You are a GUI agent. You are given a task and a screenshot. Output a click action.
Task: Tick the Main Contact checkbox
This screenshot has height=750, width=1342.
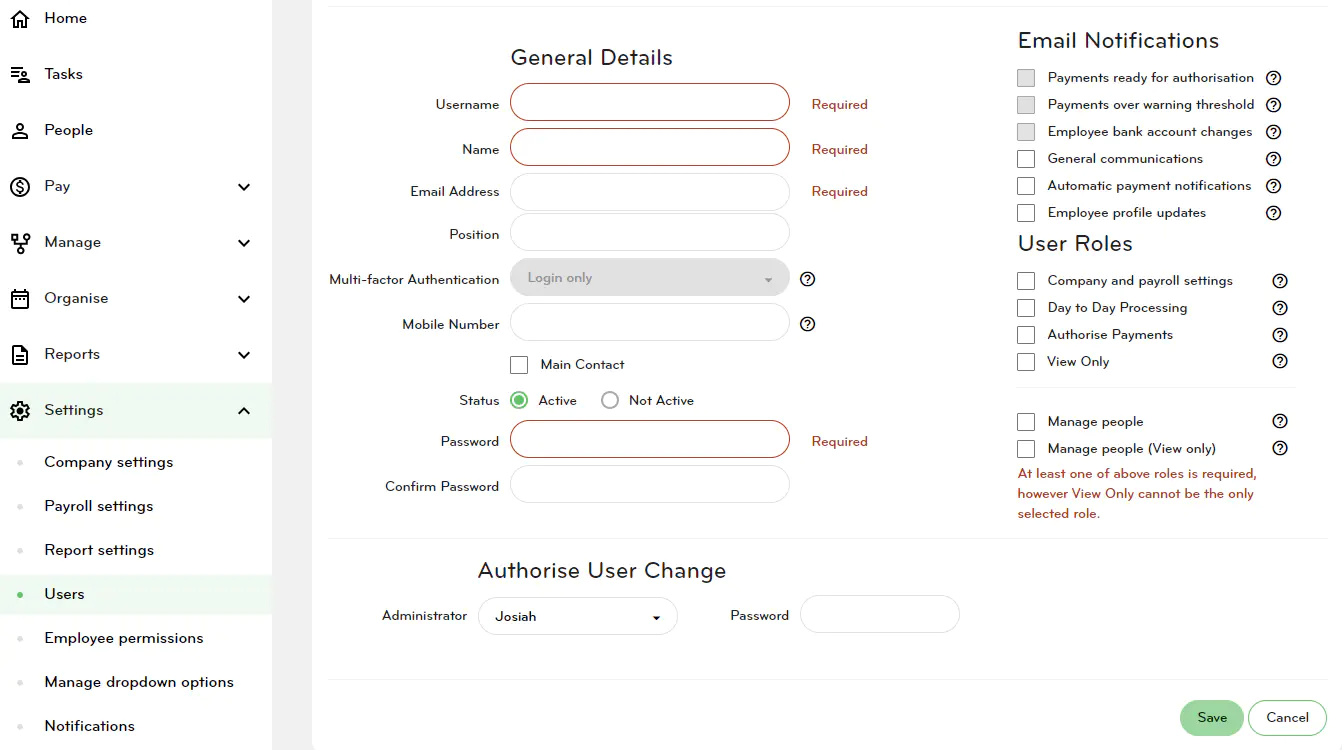coord(519,365)
